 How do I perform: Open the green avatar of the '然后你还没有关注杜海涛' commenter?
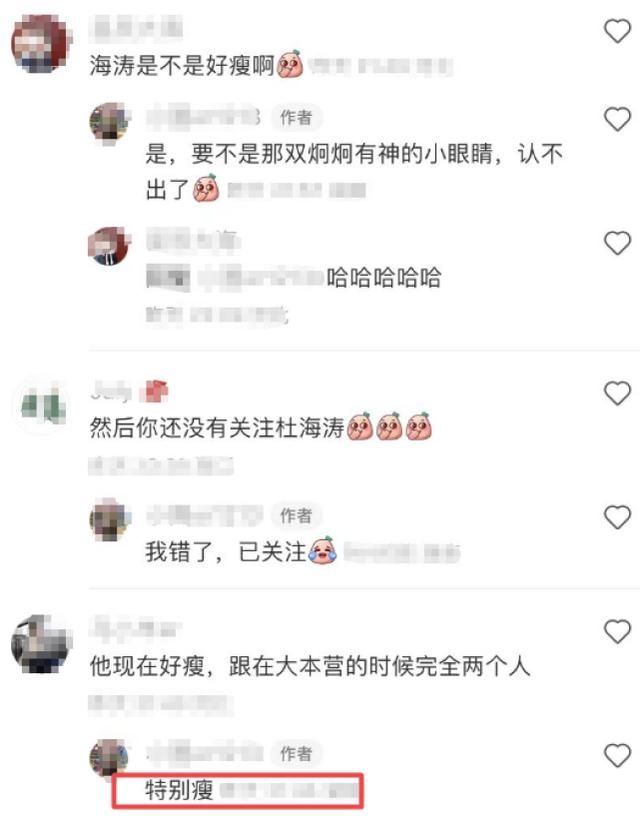42,405
